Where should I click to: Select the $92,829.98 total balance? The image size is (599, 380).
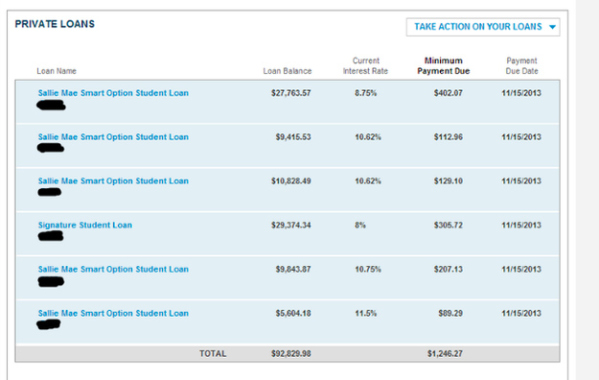(291, 354)
